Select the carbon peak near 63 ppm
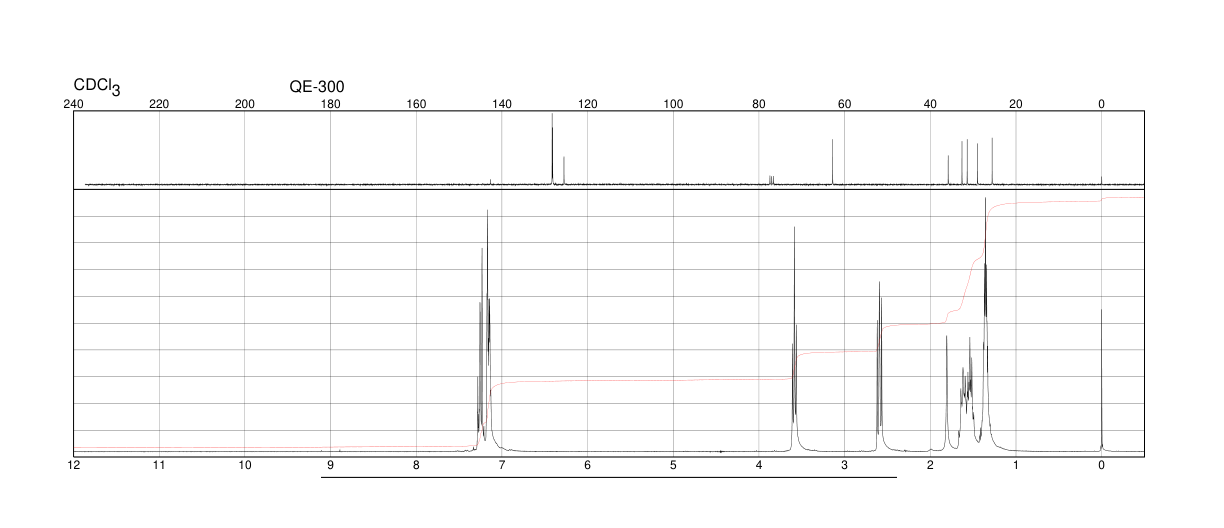 click(832, 162)
